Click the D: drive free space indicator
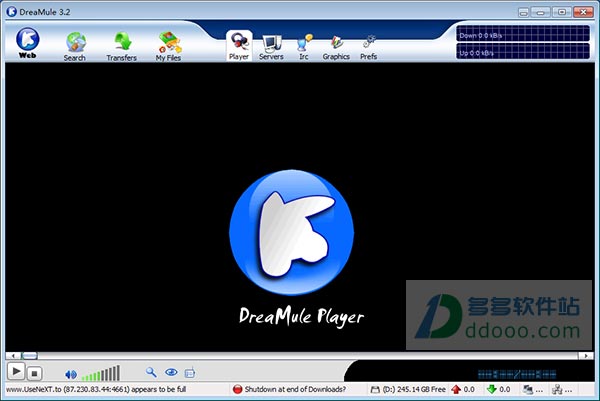 [x=408, y=390]
